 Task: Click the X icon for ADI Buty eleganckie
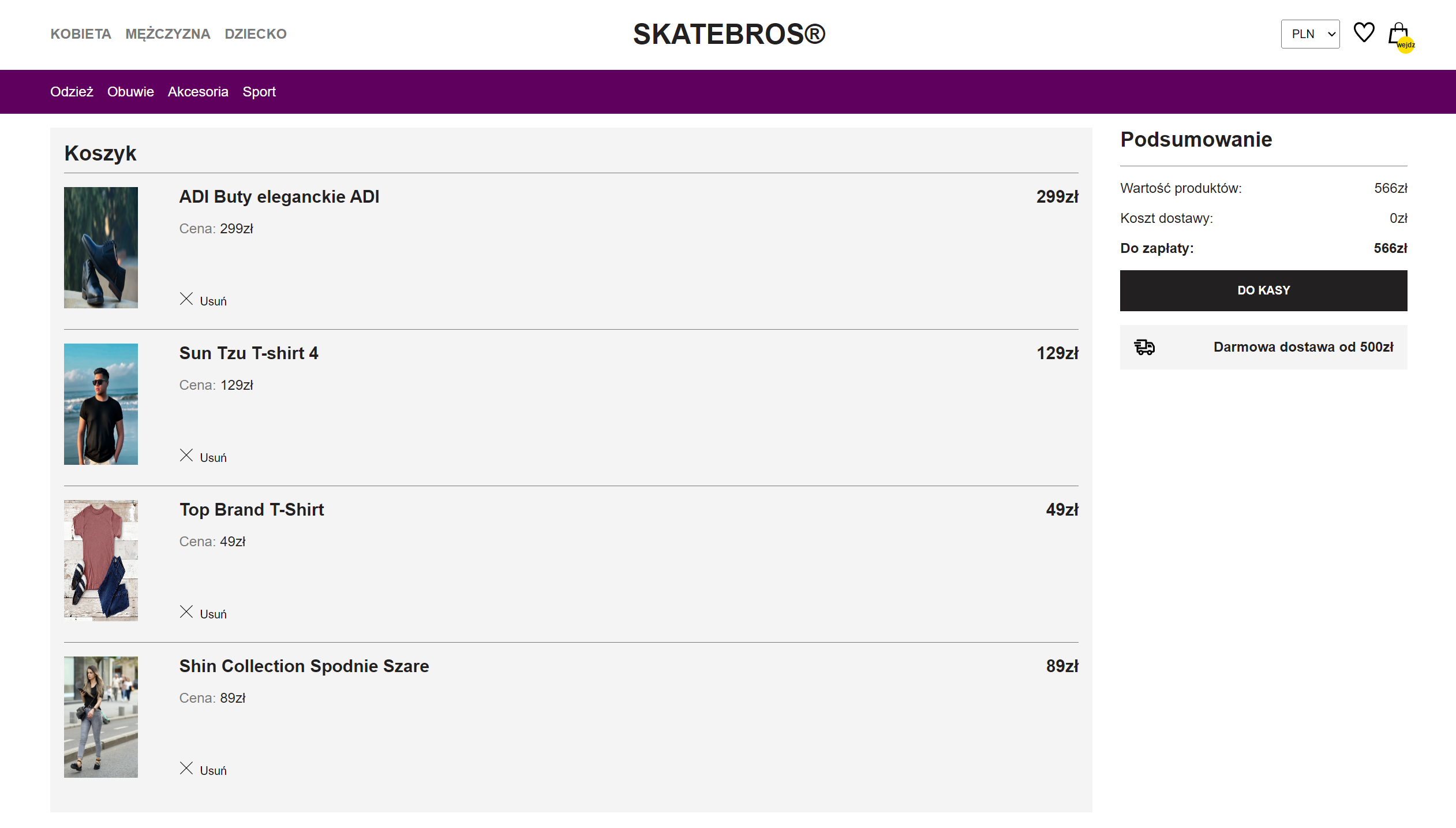[x=186, y=299]
